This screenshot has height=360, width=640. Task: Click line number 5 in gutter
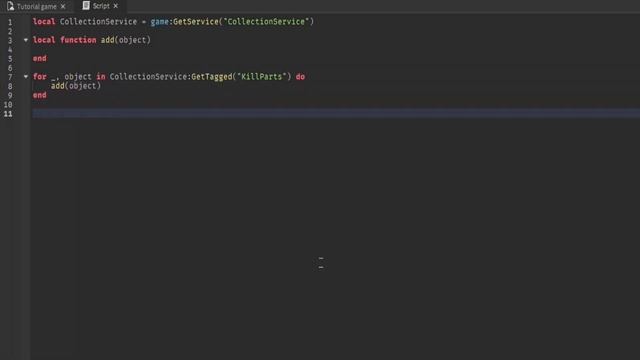point(10,59)
